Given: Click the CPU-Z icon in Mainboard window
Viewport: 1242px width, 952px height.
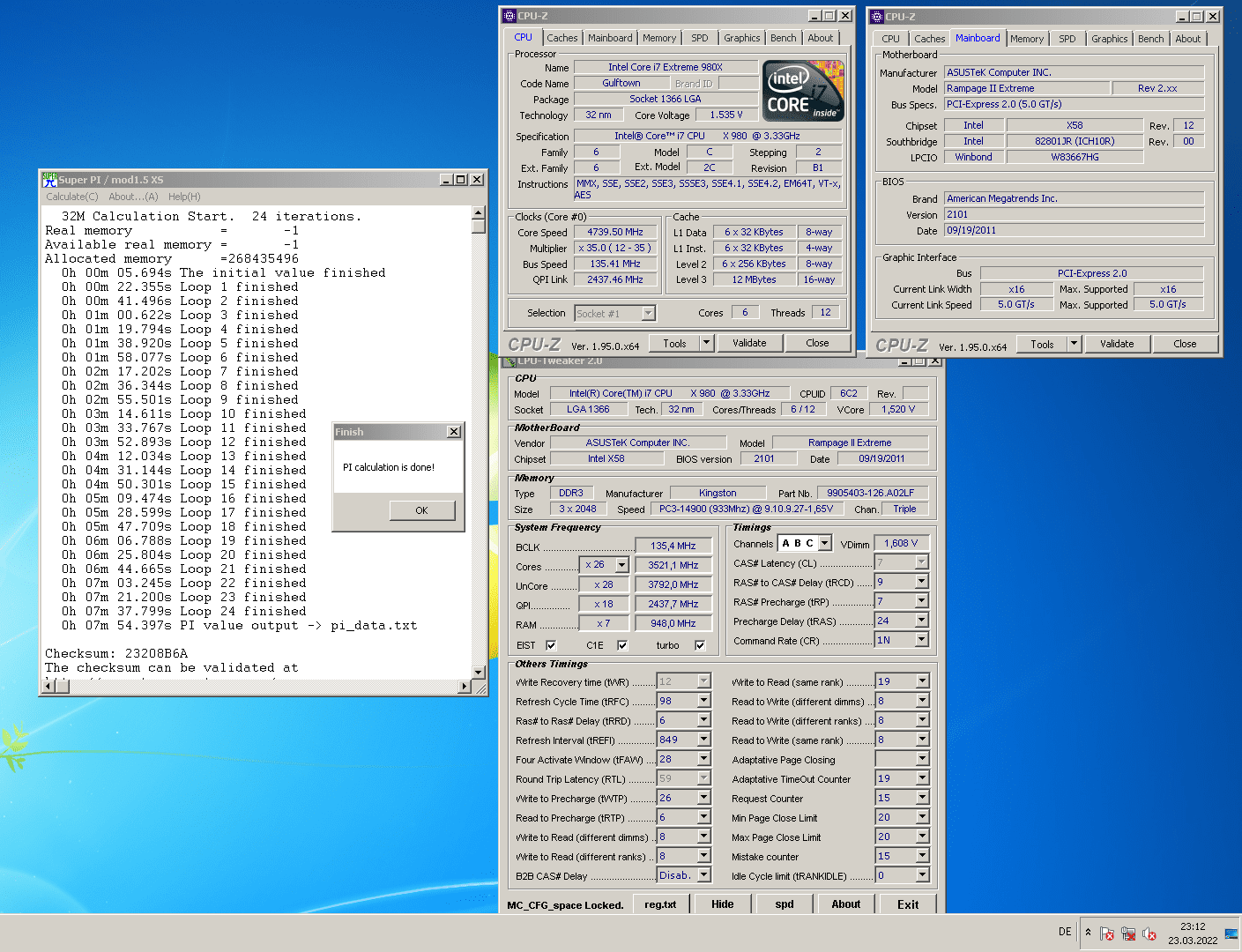Looking at the screenshot, I should pyautogui.click(x=876, y=16).
